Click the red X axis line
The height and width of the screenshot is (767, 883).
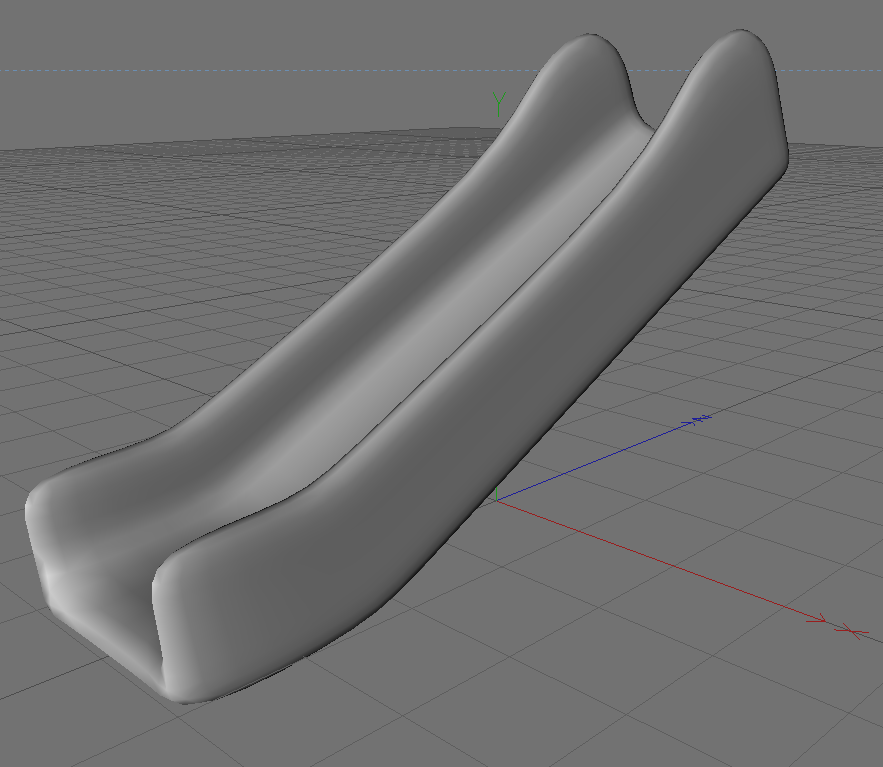click(662, 561)
